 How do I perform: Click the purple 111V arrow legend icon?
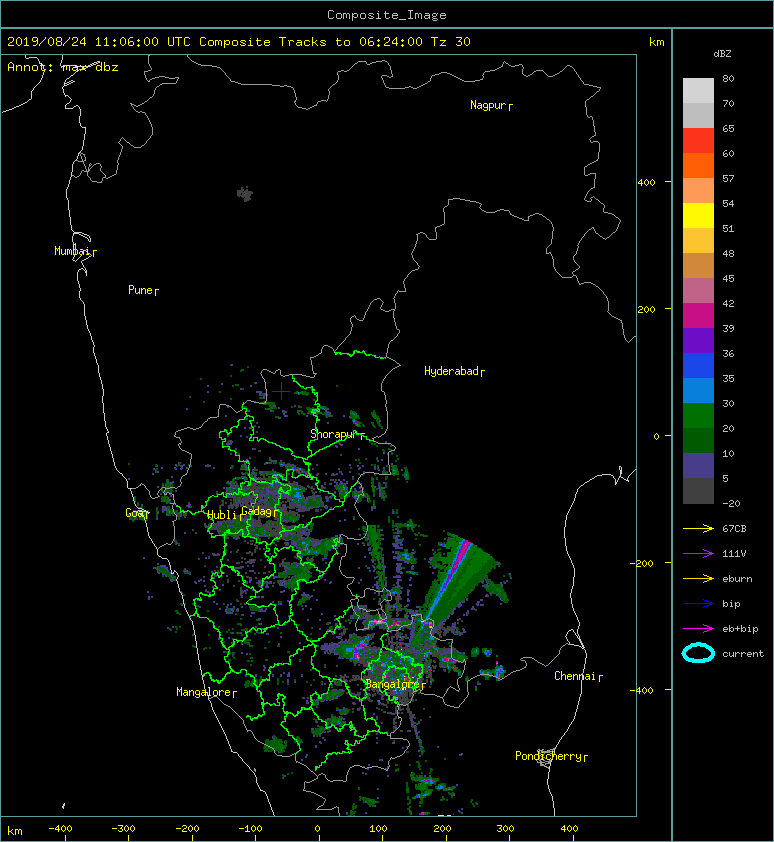(698, 554)
